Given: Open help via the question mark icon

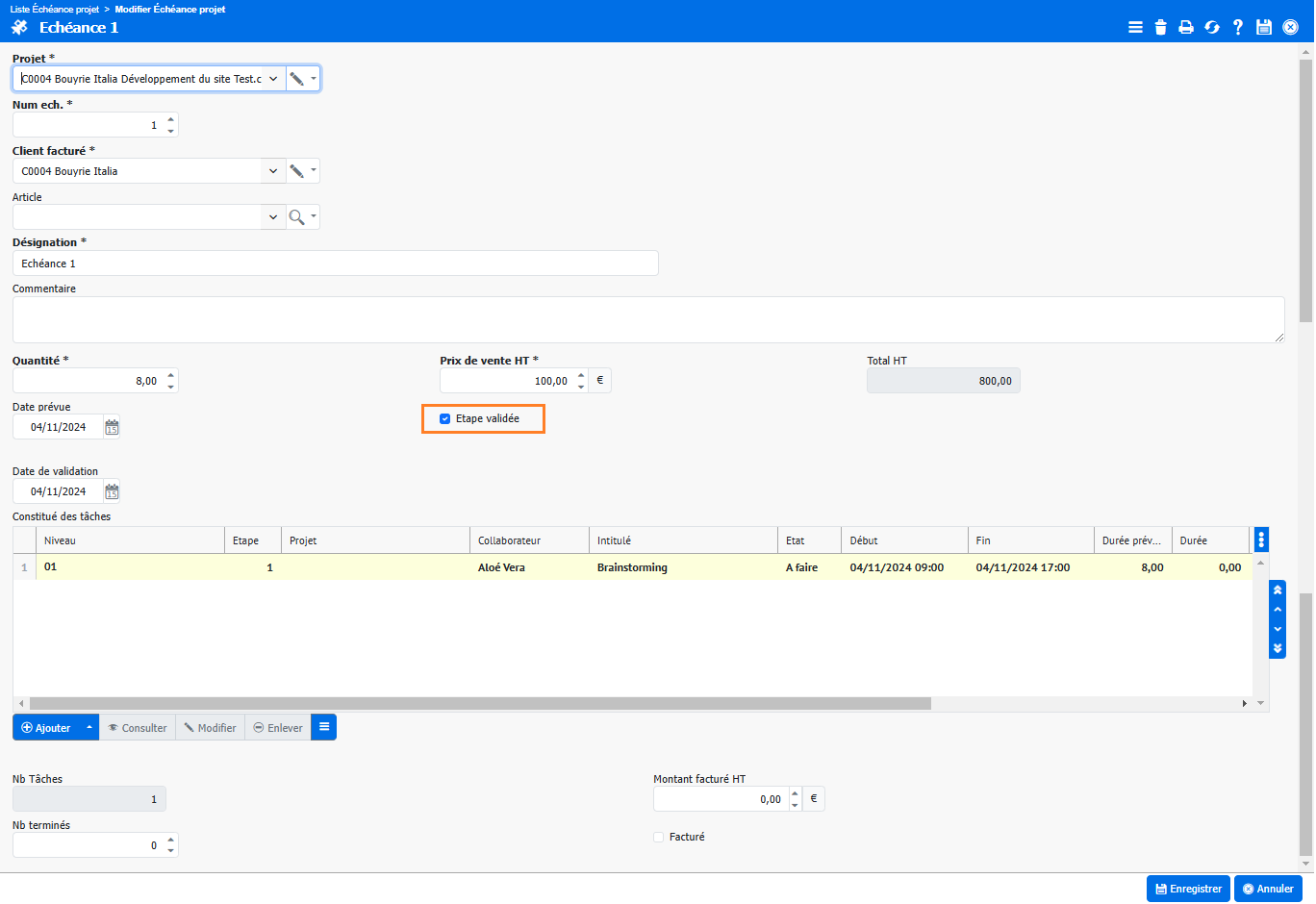Looking at the screenshot, I should [1238, 27].
